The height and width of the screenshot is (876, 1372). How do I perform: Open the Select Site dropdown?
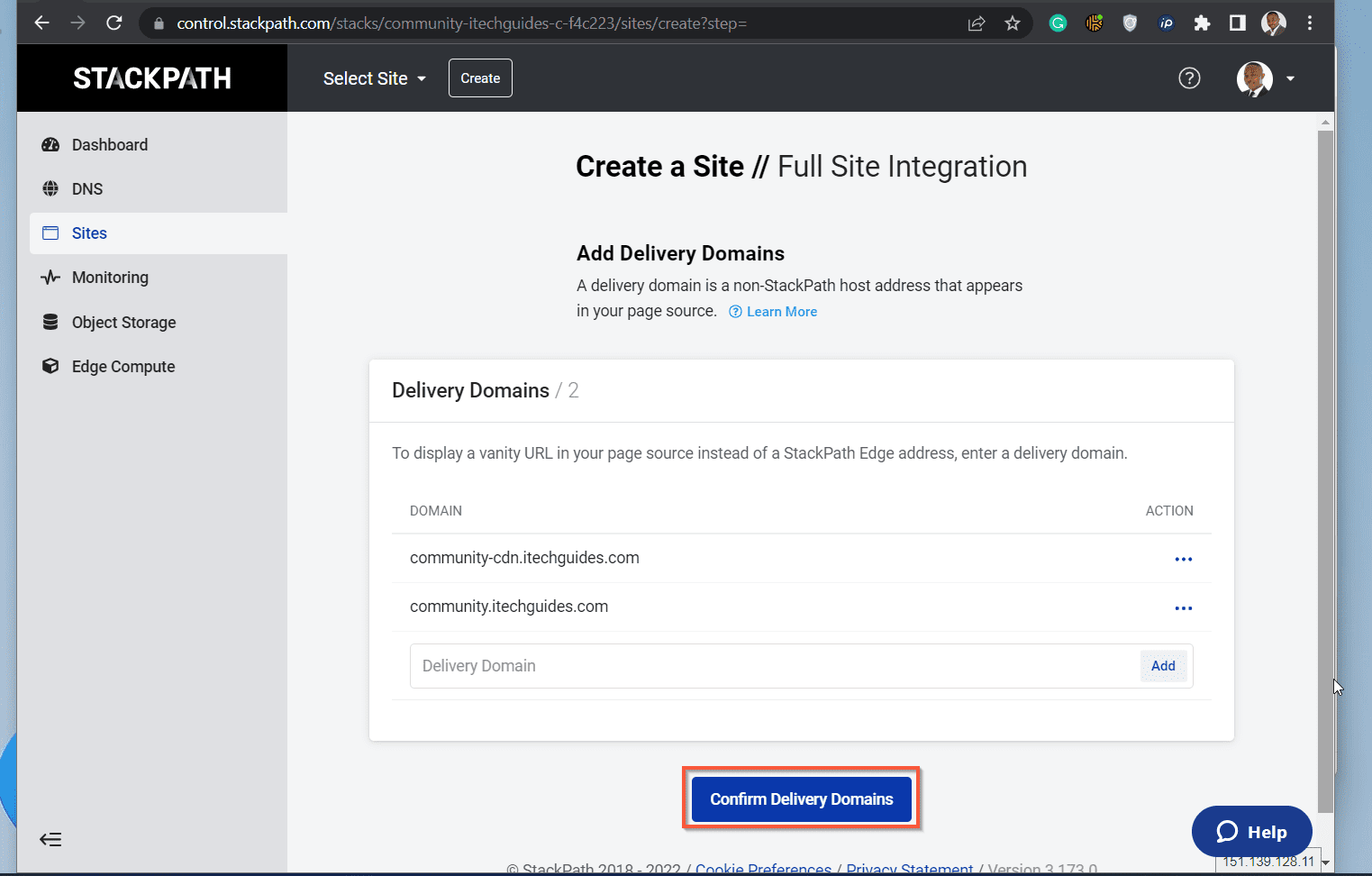pyautogui.click(x=375, y=78)
